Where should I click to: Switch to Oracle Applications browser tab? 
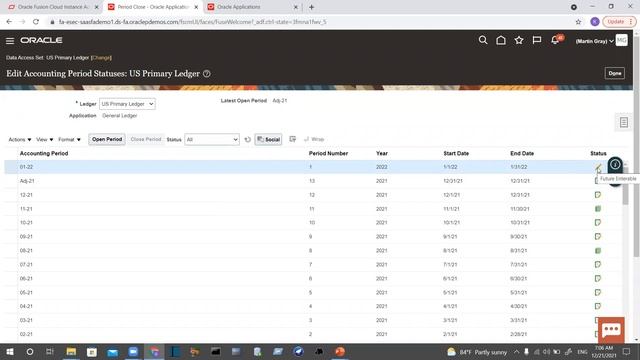pos(252,7)
